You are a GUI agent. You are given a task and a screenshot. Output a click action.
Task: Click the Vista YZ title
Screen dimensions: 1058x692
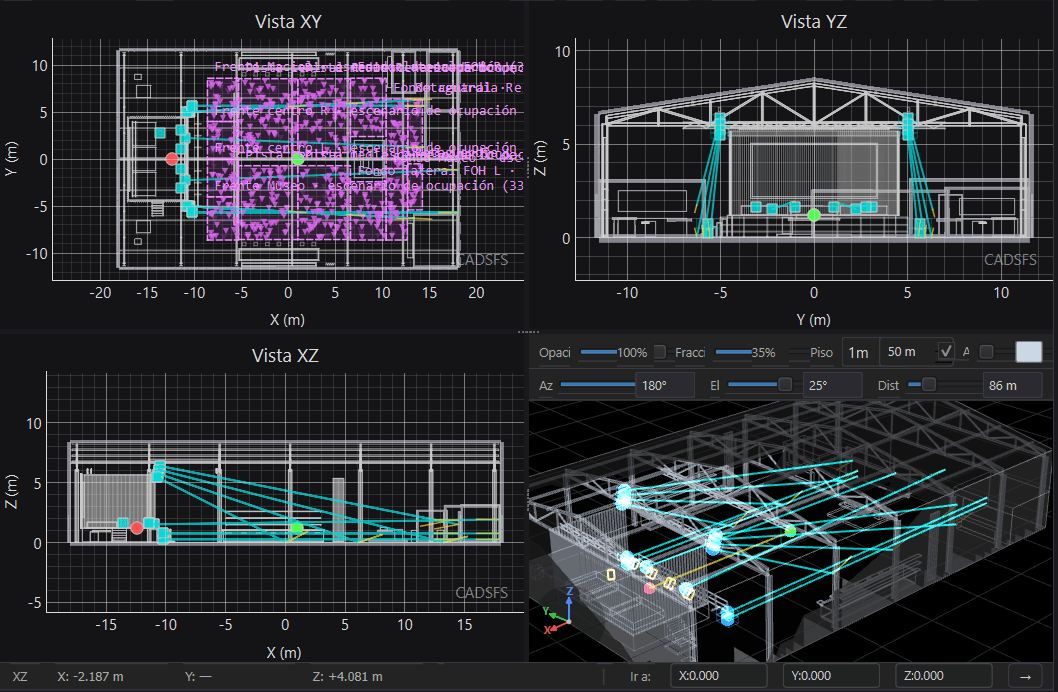814,22
